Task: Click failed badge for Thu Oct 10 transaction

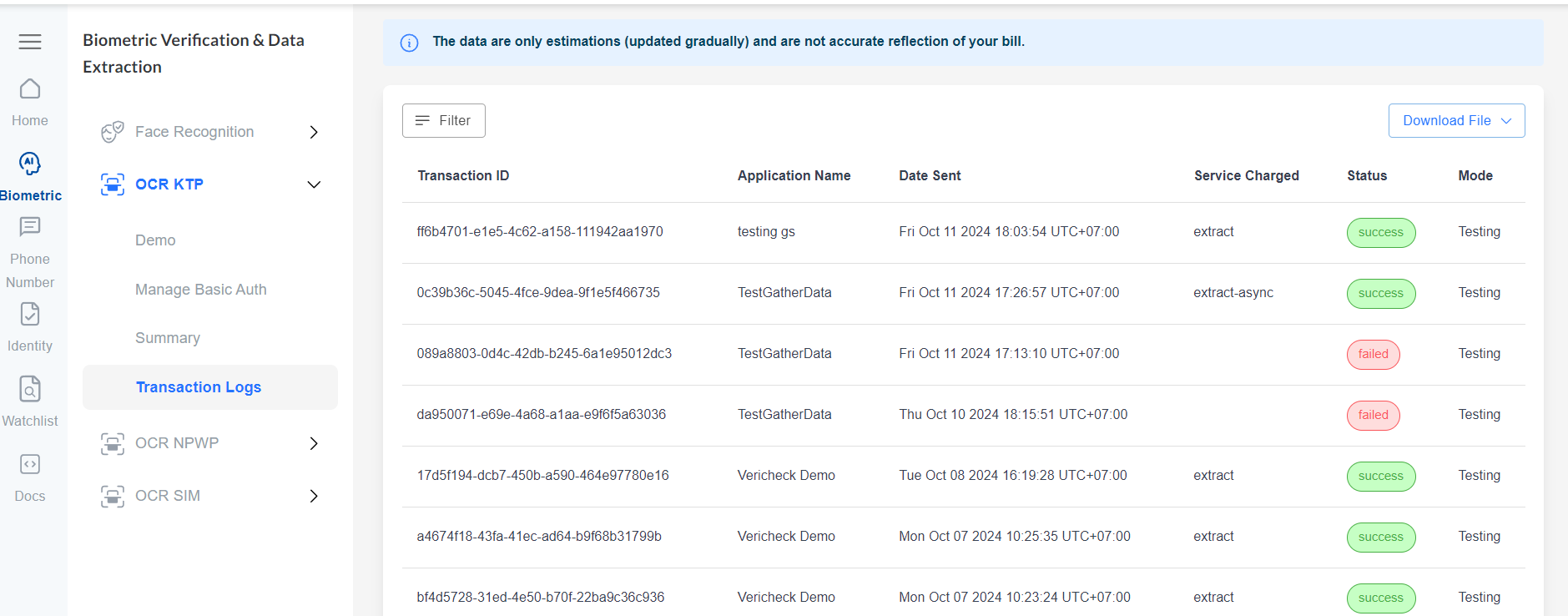Action: click(x=1374, y=415)
